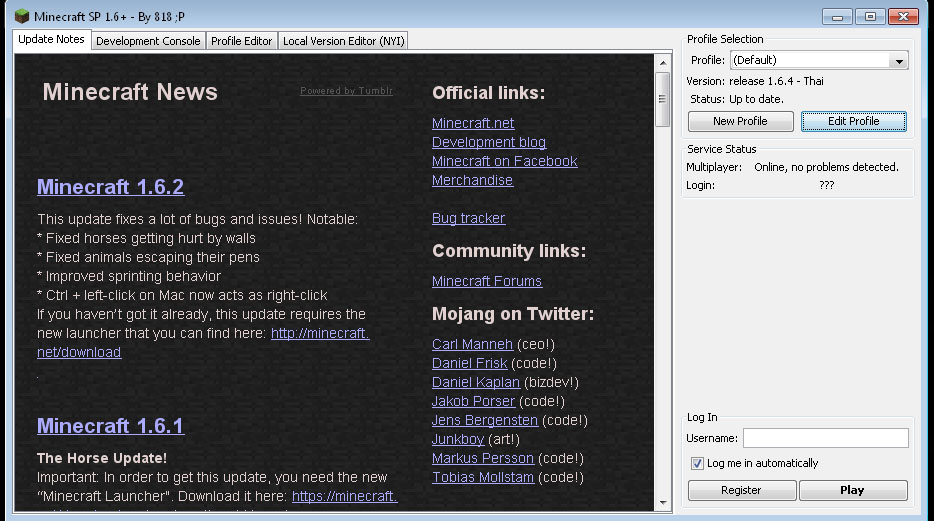Click the news scrollbar up arrow
934x521 pixels.
click(663, 63)
